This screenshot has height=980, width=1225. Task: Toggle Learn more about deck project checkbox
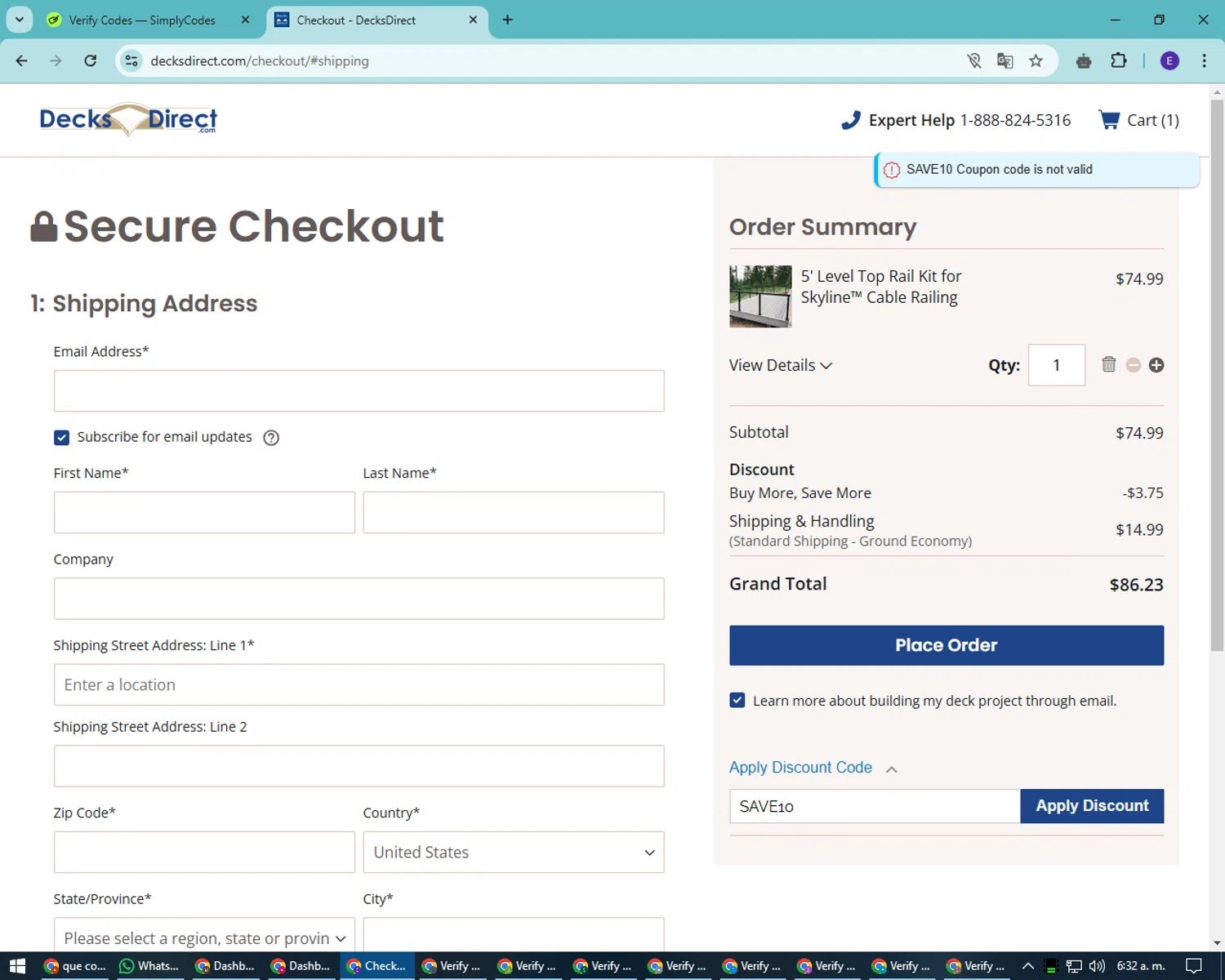pos(737,701)
